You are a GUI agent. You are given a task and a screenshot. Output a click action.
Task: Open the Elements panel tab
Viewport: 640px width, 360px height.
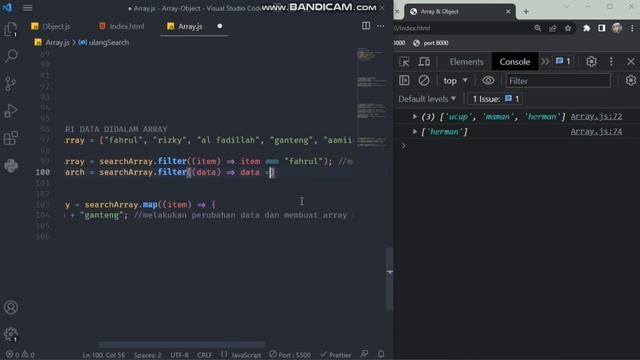pyautogui.click(x=466, y=62)
